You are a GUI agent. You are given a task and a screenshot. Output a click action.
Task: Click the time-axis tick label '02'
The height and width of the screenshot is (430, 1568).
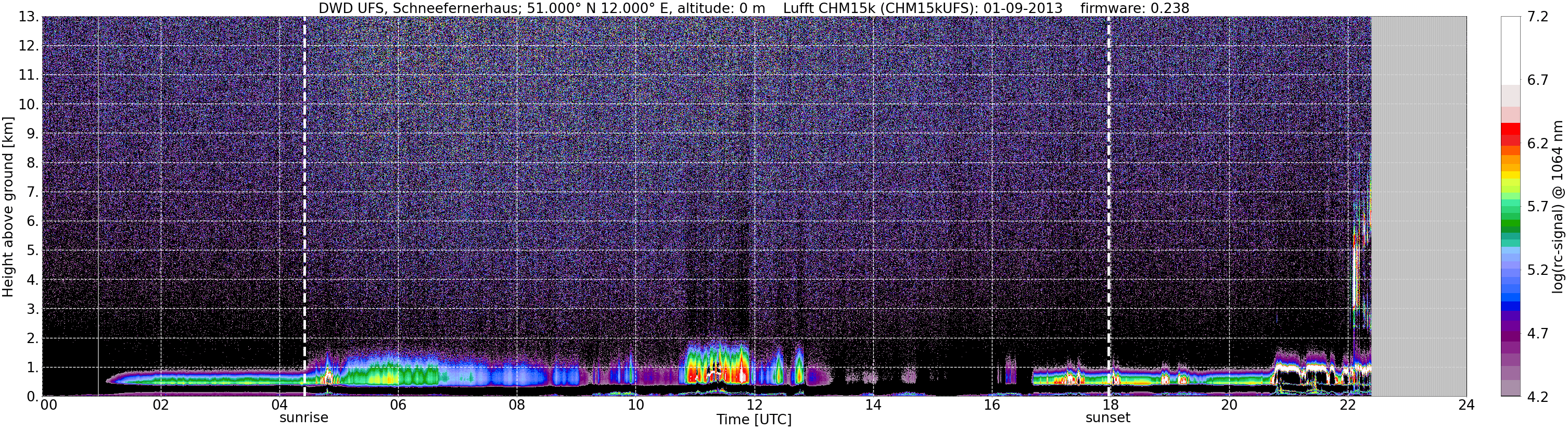(x=160, y=405)
